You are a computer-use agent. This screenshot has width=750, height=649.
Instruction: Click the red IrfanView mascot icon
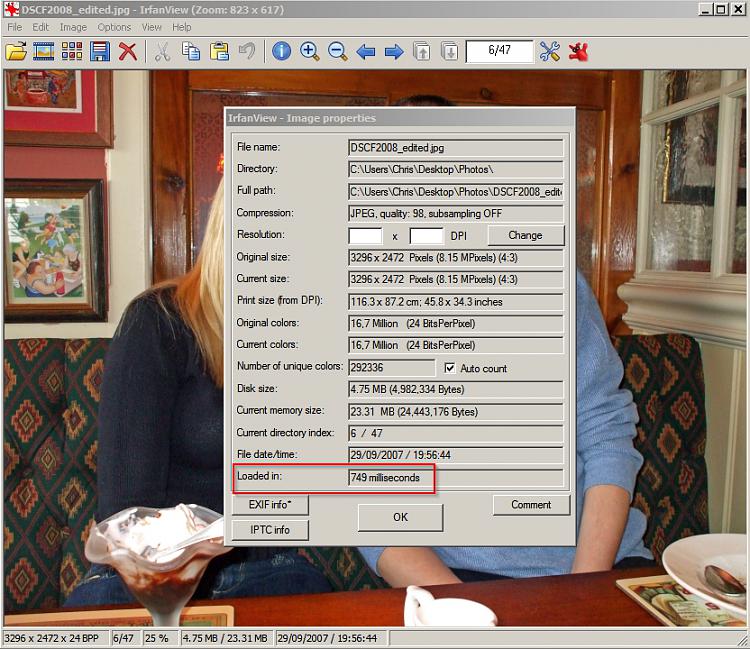(578, 51)
